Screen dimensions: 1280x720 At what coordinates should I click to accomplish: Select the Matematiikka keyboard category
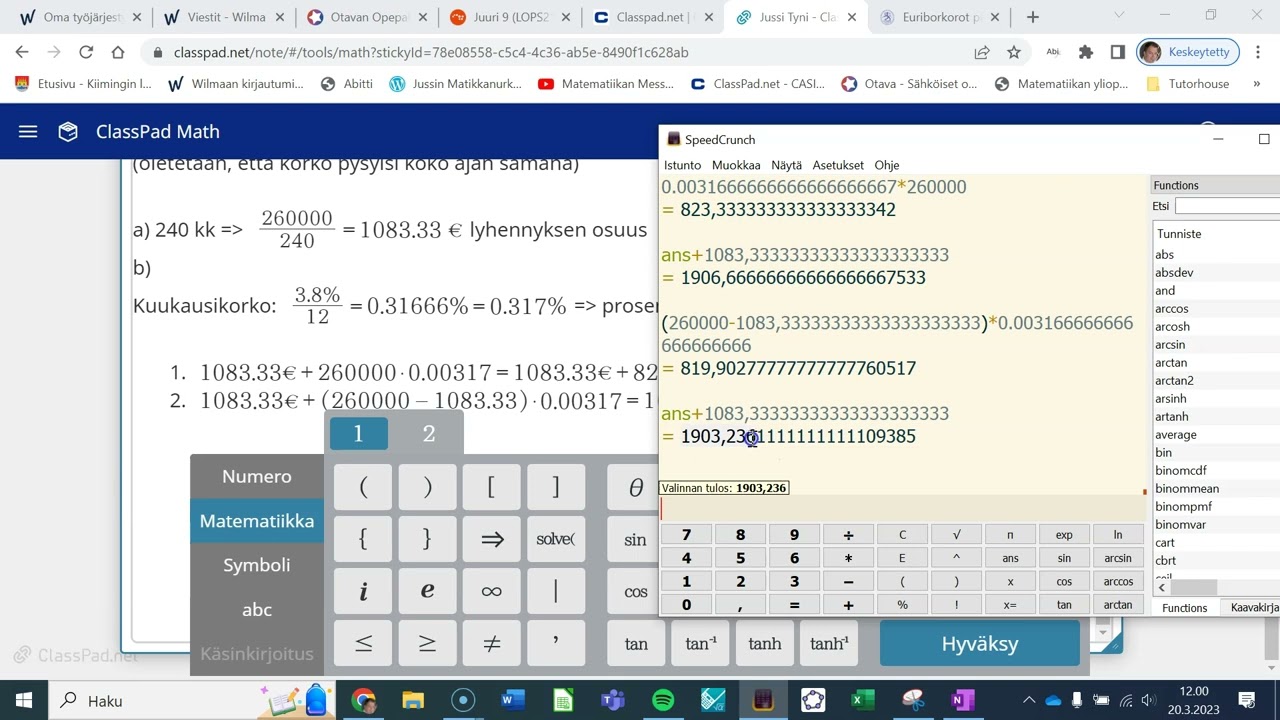pos(257,520)
